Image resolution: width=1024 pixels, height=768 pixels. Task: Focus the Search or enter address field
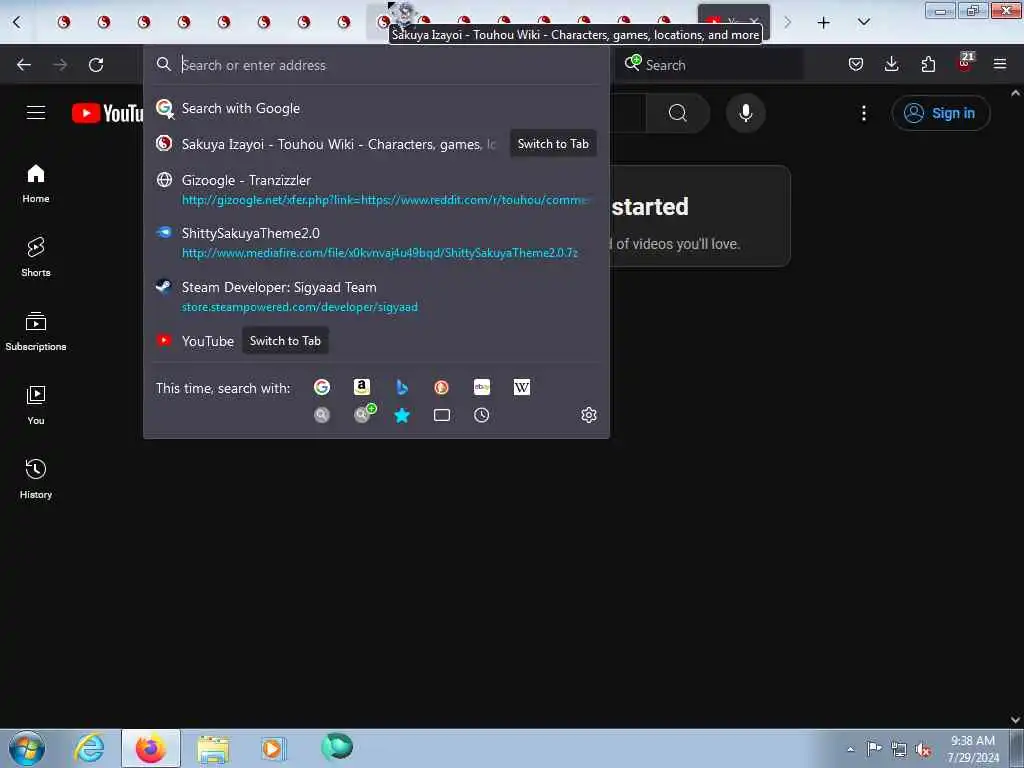point(376,65)
